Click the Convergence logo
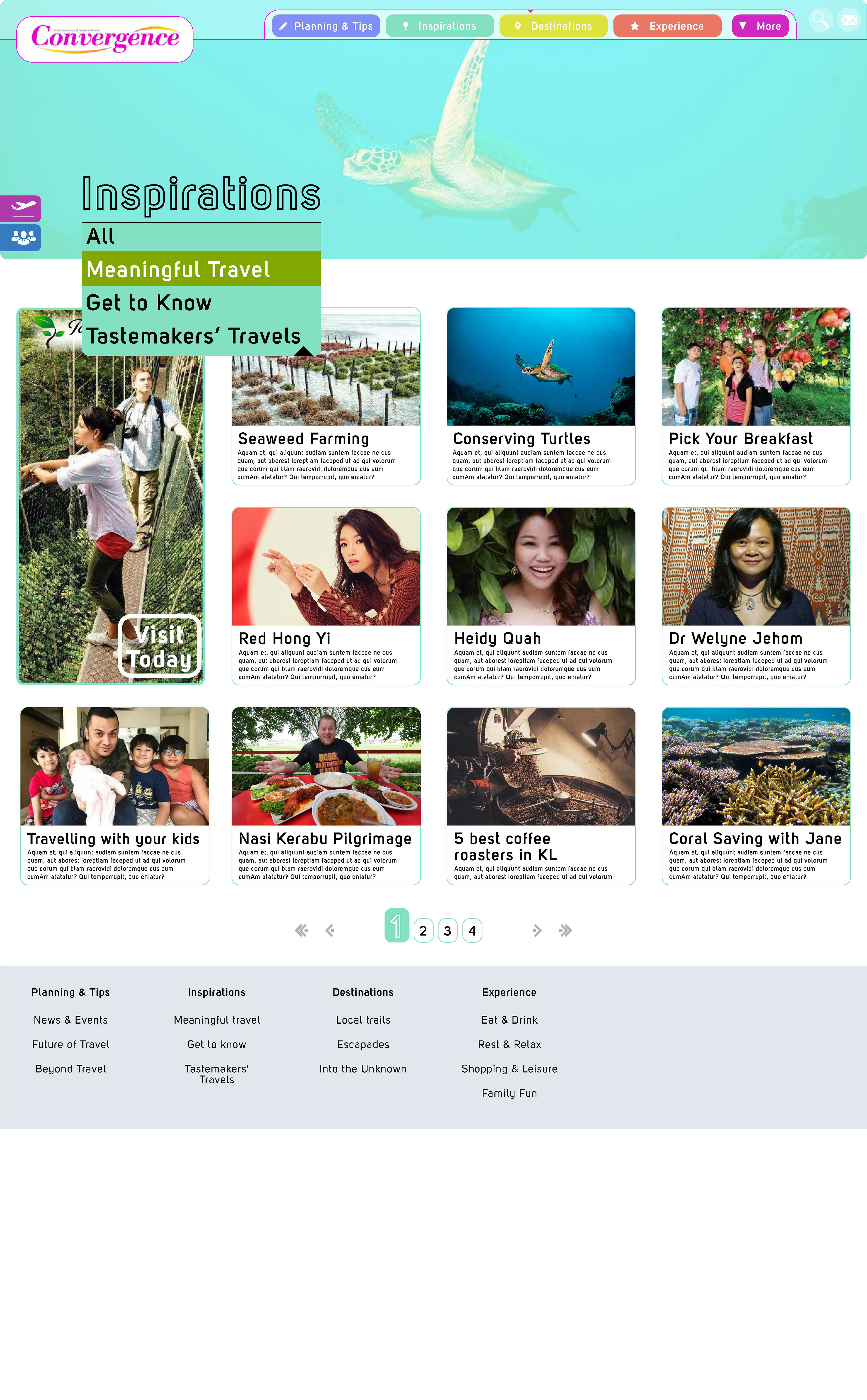Viewport: 867px width, 1400px height. pyautogui.click(x=105, y=39)
